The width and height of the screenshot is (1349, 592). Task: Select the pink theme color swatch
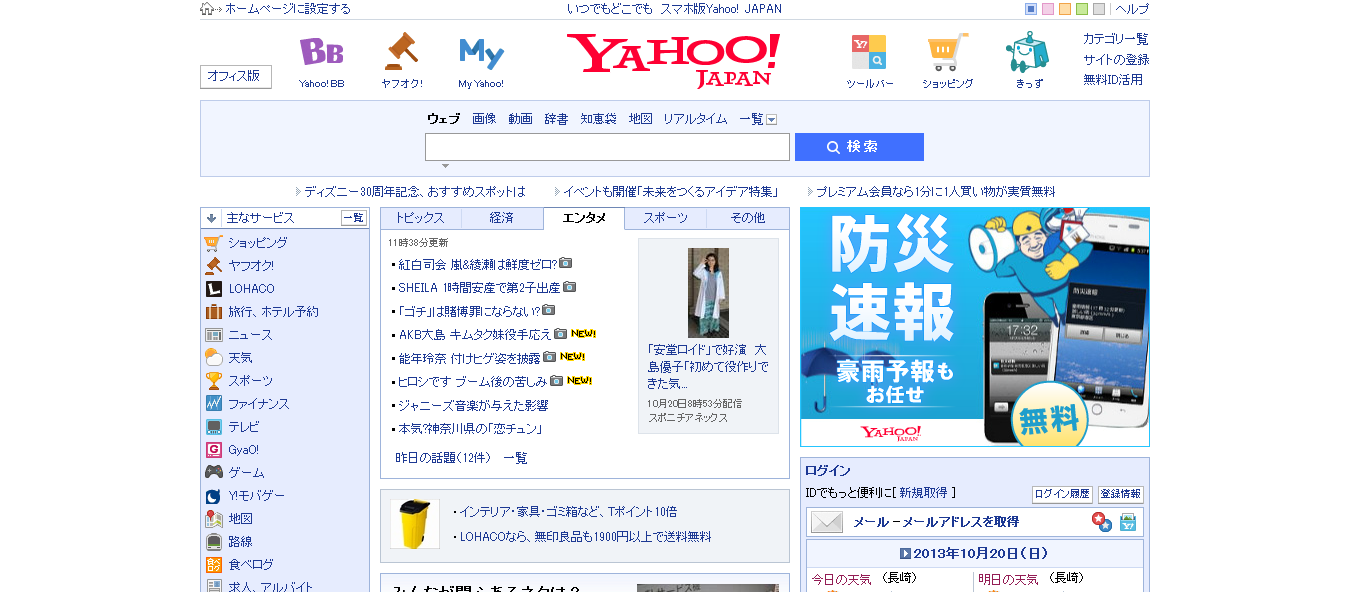tap(1048, 9)
